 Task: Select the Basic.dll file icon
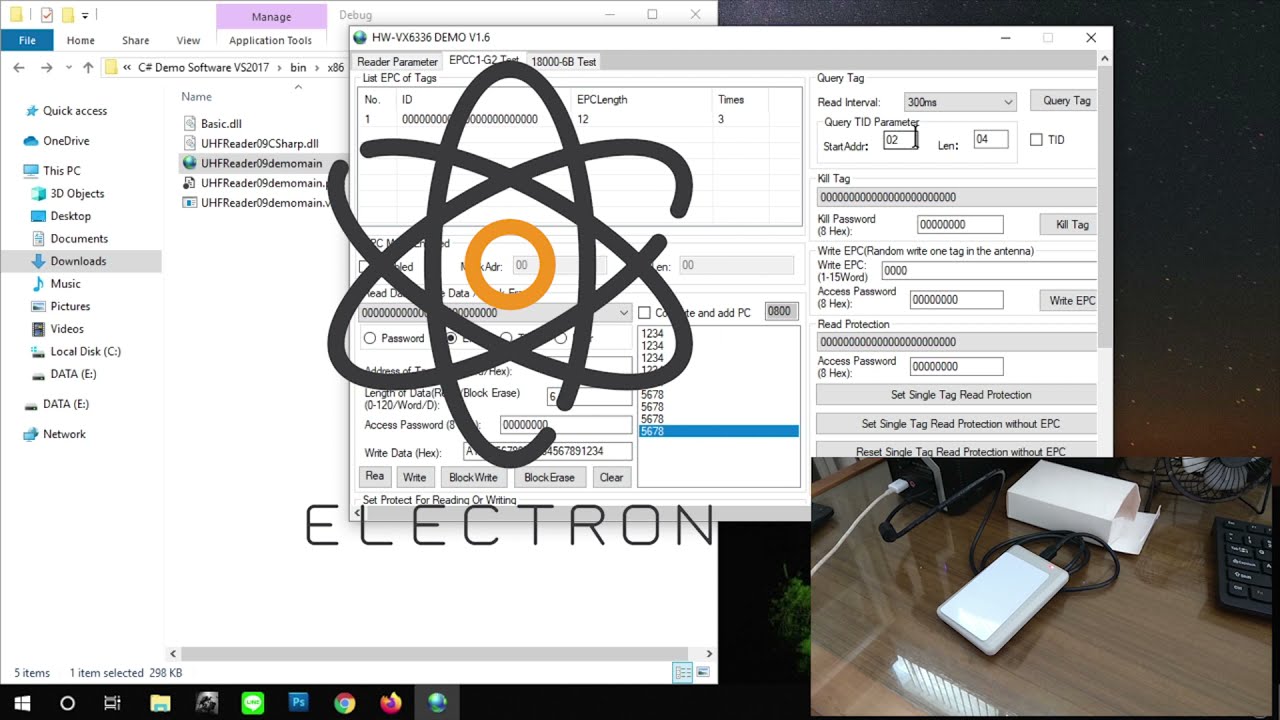pos(191,123)
